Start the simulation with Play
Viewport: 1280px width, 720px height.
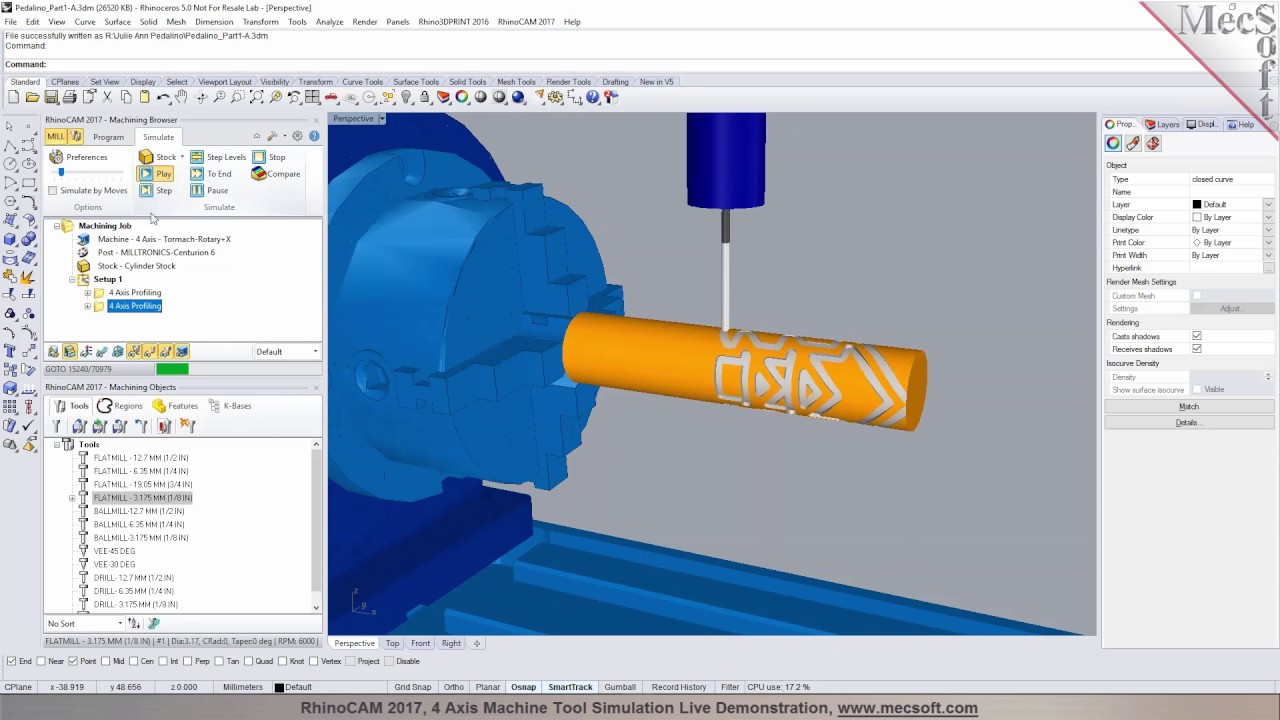pyautogui.click(x=155, y=174)
